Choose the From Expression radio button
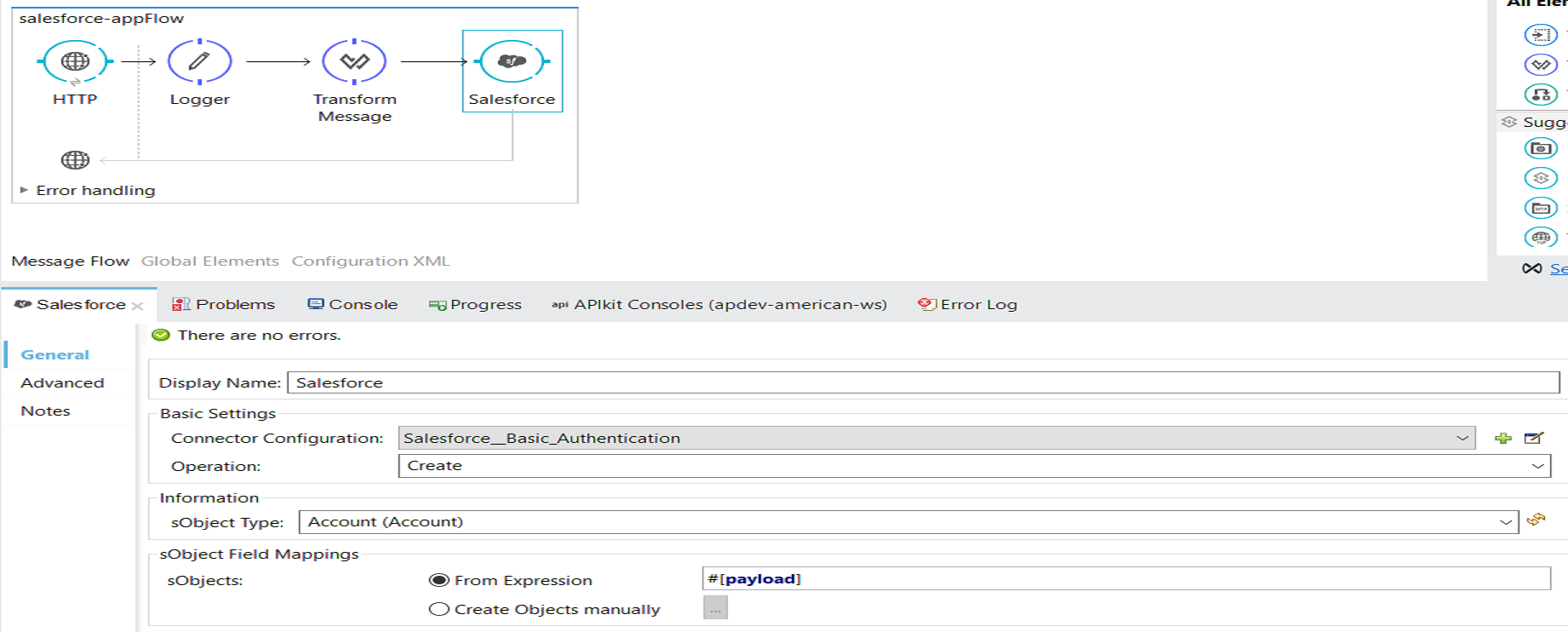Viewport: 1568px width, 632px height. click(x=439, y=580)
